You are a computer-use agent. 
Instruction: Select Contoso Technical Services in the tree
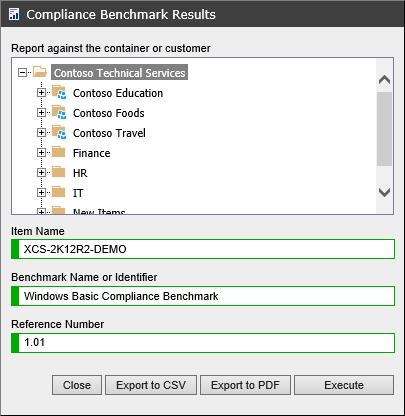[119, 73]
